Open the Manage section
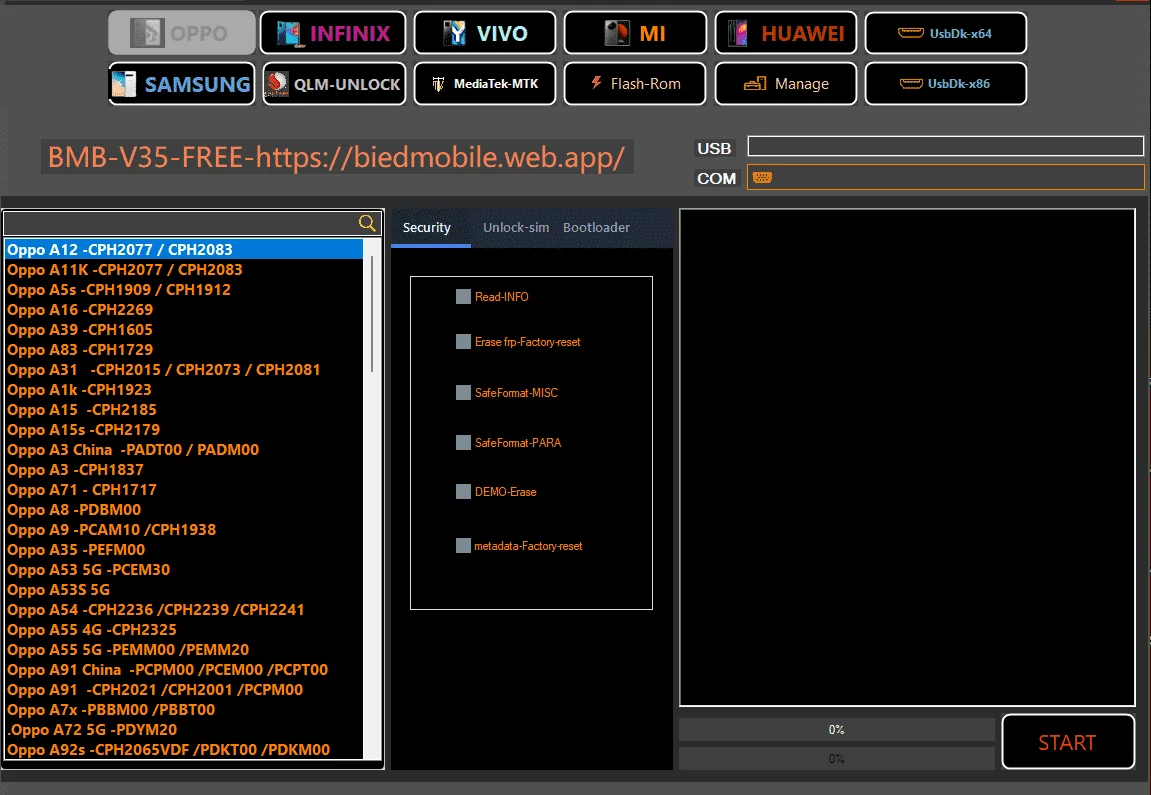 tap(785, 84)
